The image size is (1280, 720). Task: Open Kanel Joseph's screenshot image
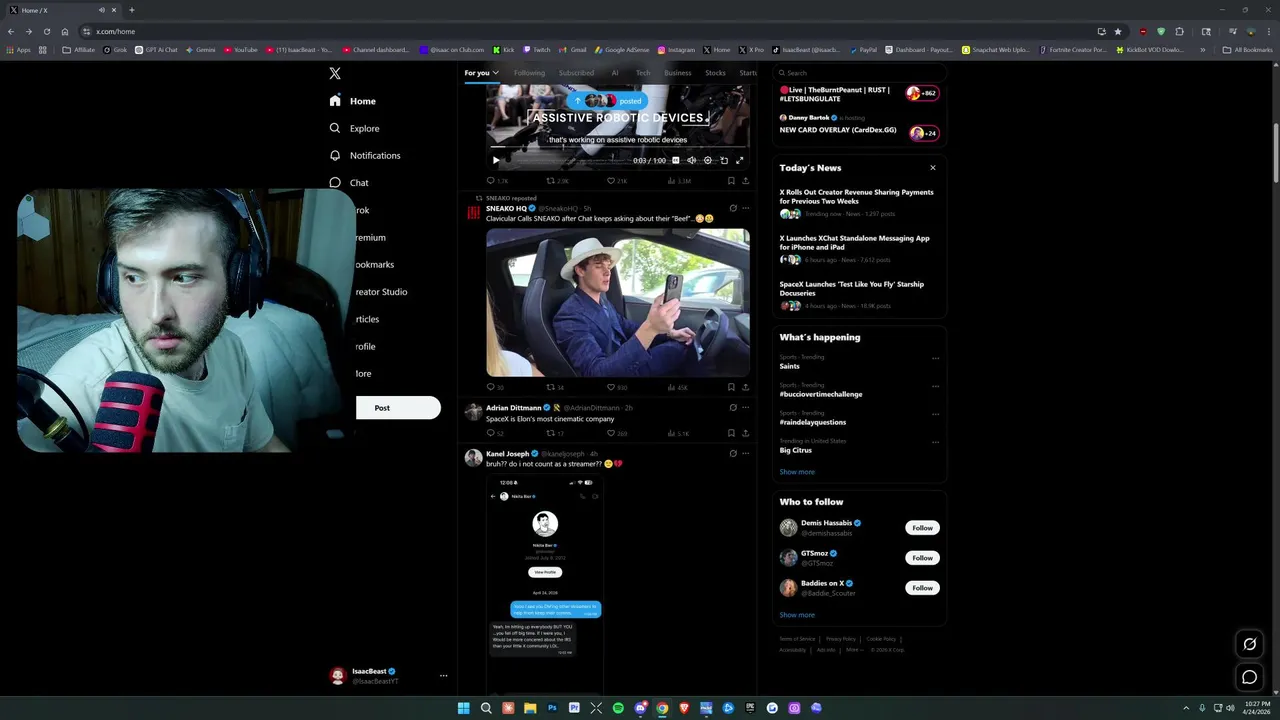(545, 583)
